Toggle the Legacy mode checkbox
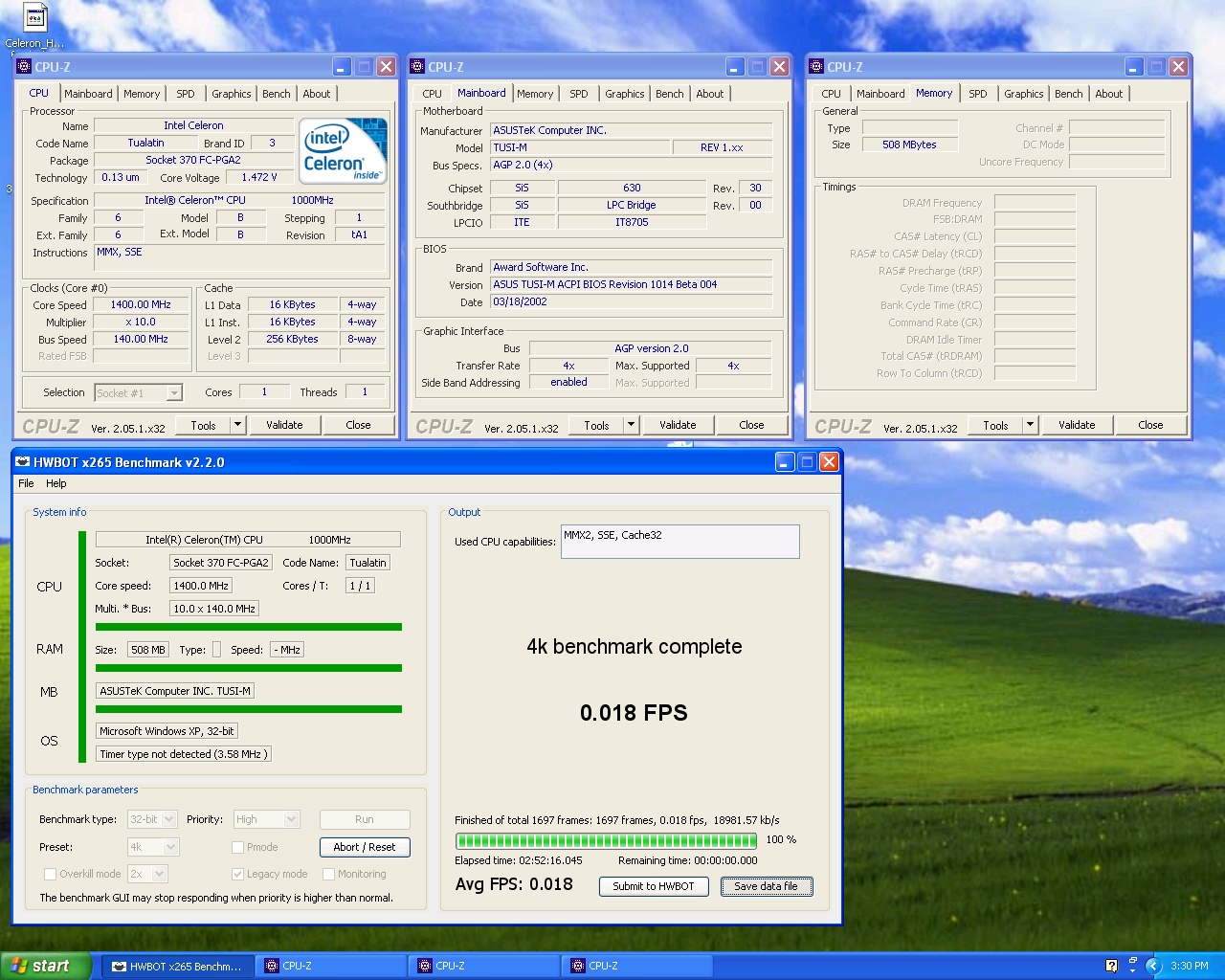Viewport: 1225px width, 980px height. coord(237,874)
